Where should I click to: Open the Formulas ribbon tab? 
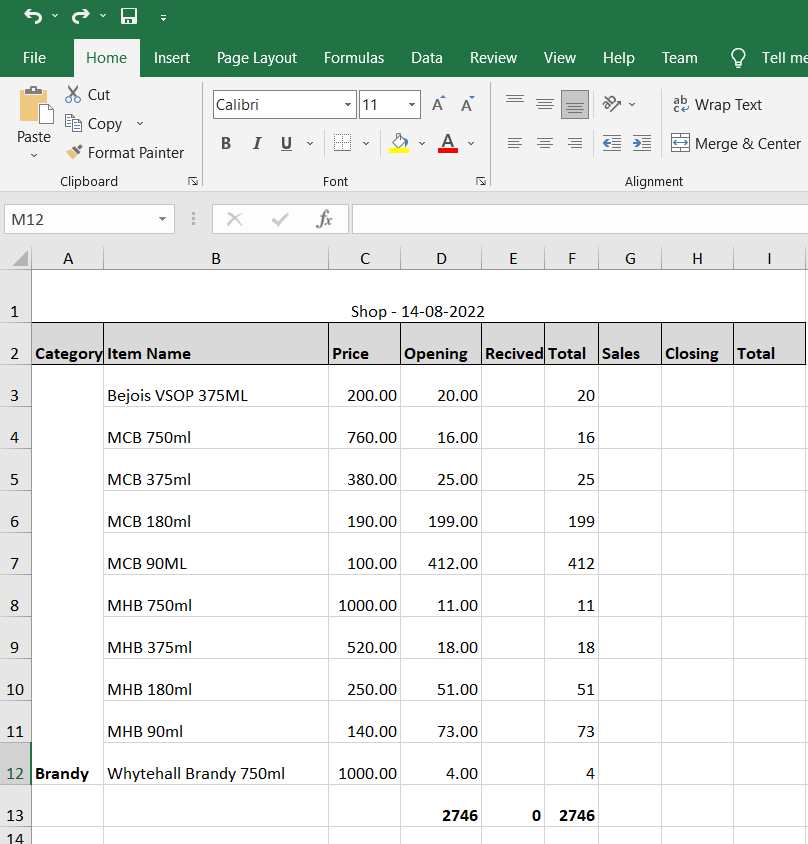coord(354,58)
